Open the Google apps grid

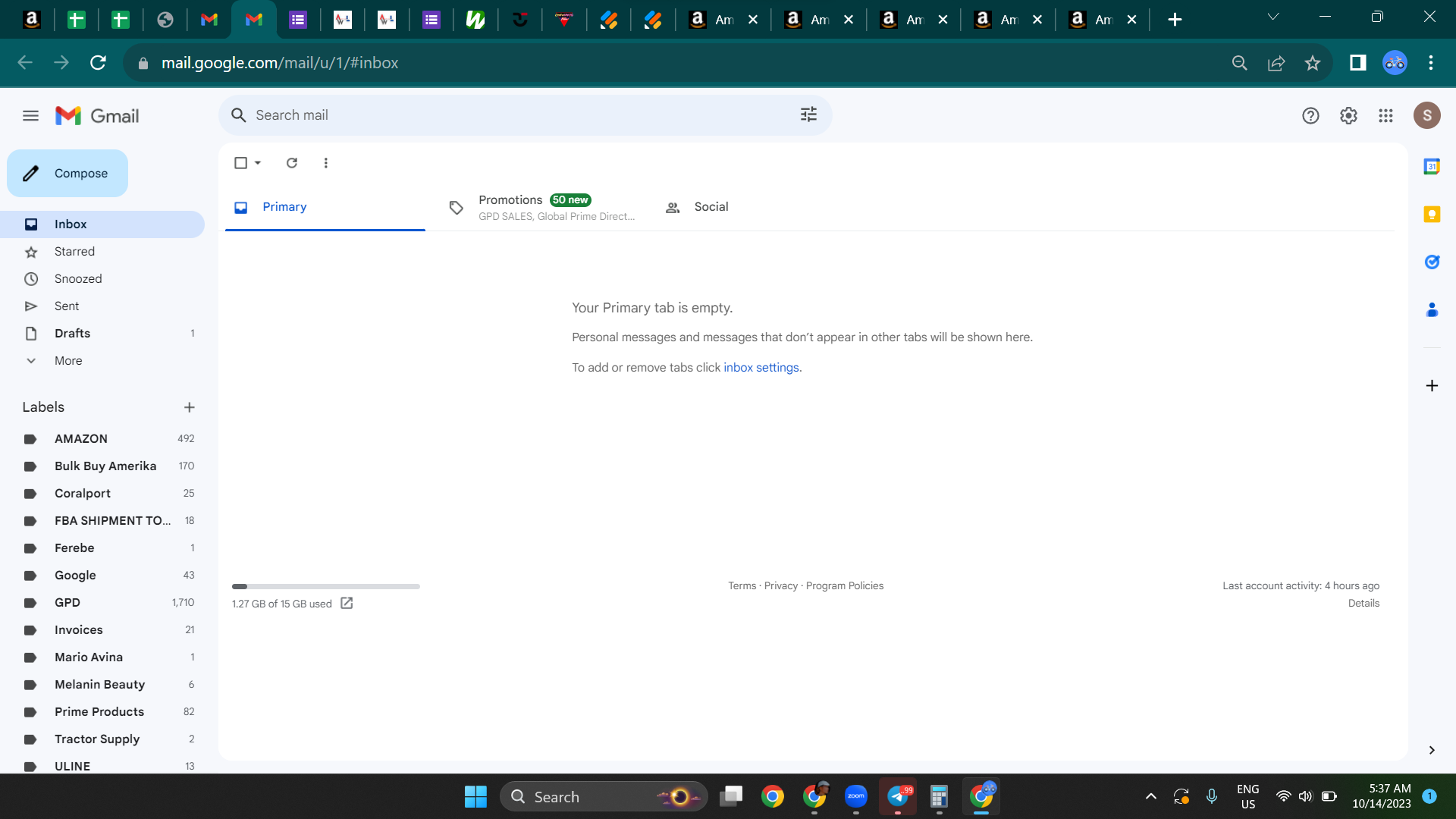[x=1385, y=115]
